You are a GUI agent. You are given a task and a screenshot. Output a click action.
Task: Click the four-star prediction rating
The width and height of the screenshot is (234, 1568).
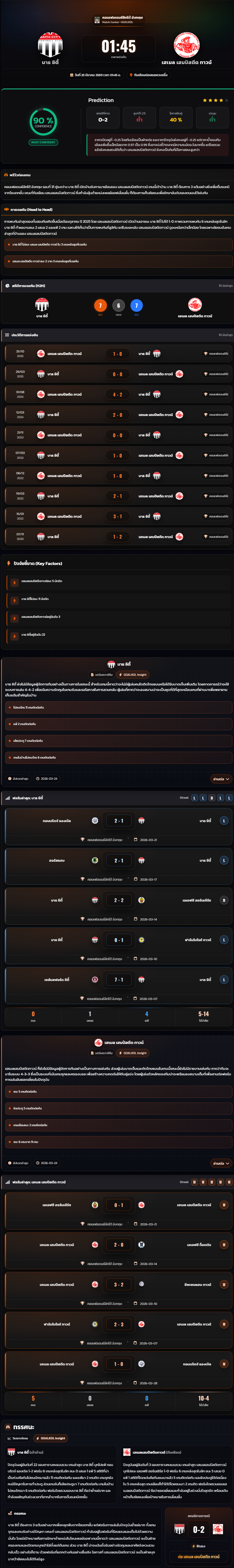216,100
